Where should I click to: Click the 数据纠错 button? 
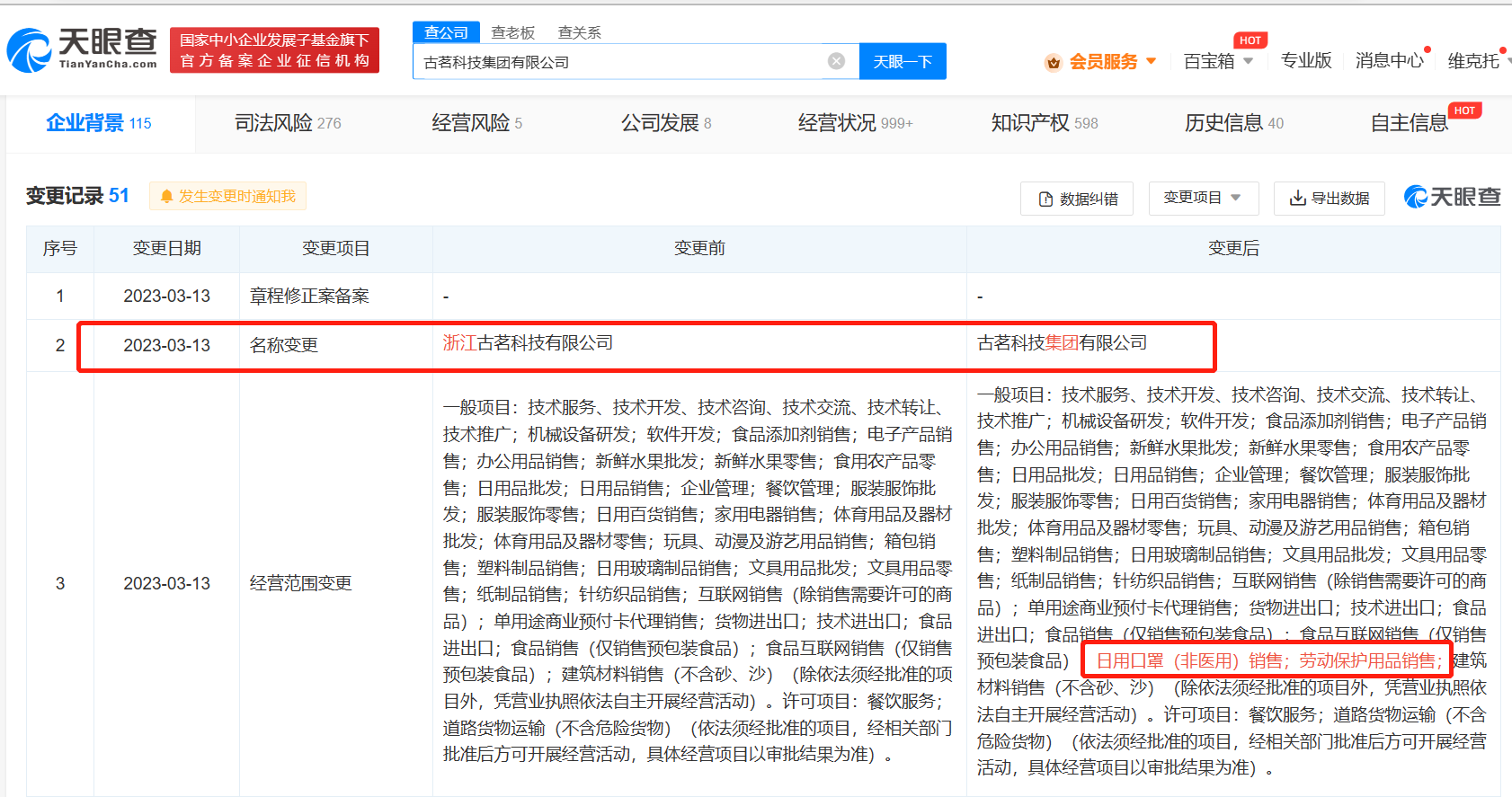[1077, 199]
